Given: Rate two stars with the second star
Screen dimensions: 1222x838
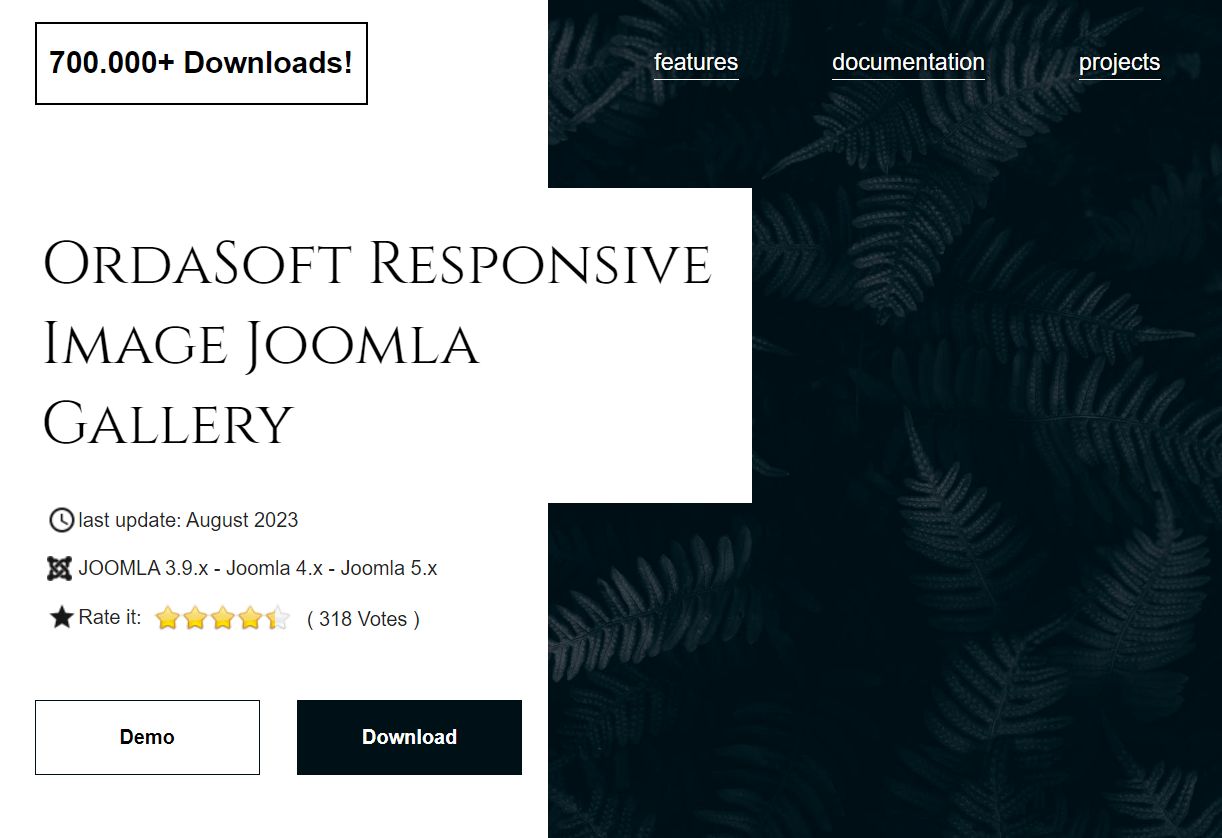Looking at the screenshot, I should coord(195,619).
